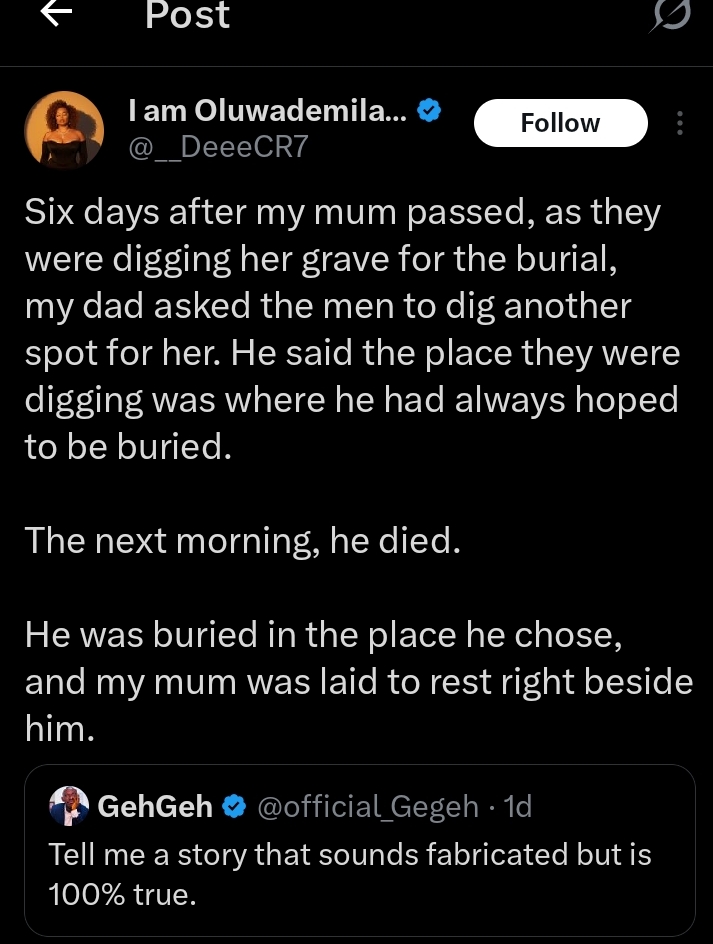This screenshot has height=944, width=713.
Task: Tap the 'Post' header title
Action: [187, 16]
